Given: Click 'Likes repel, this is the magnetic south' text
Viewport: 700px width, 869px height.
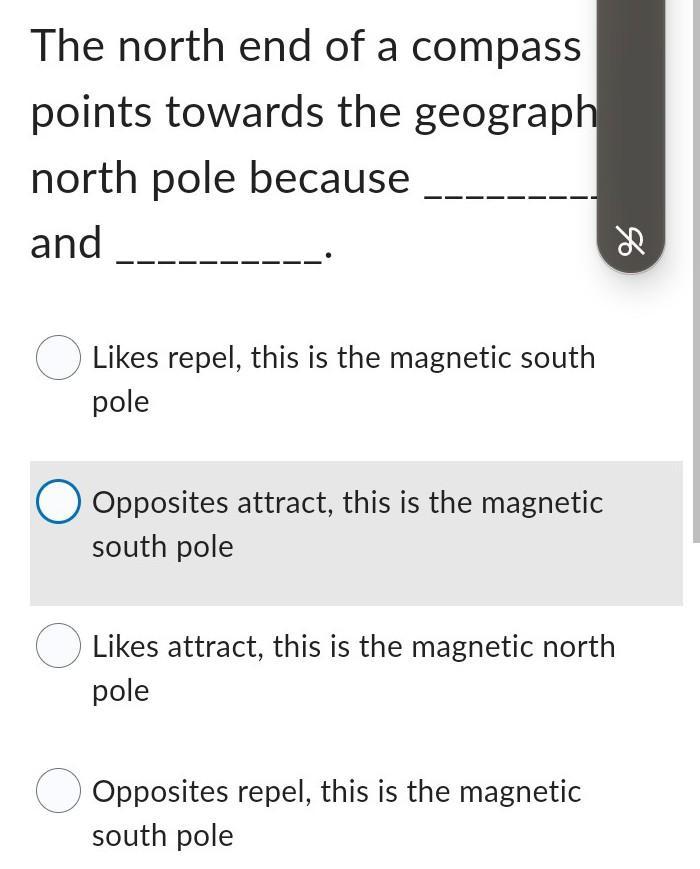Looking at the screenshot, I should (x=343, y=358).
